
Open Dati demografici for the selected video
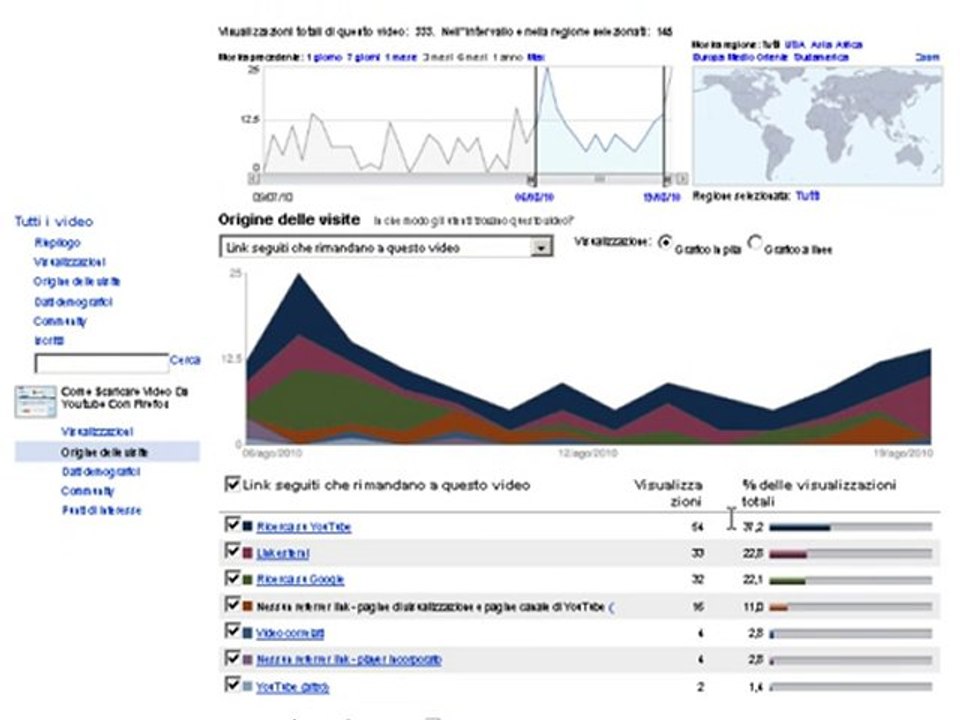[x=101, y=472]
